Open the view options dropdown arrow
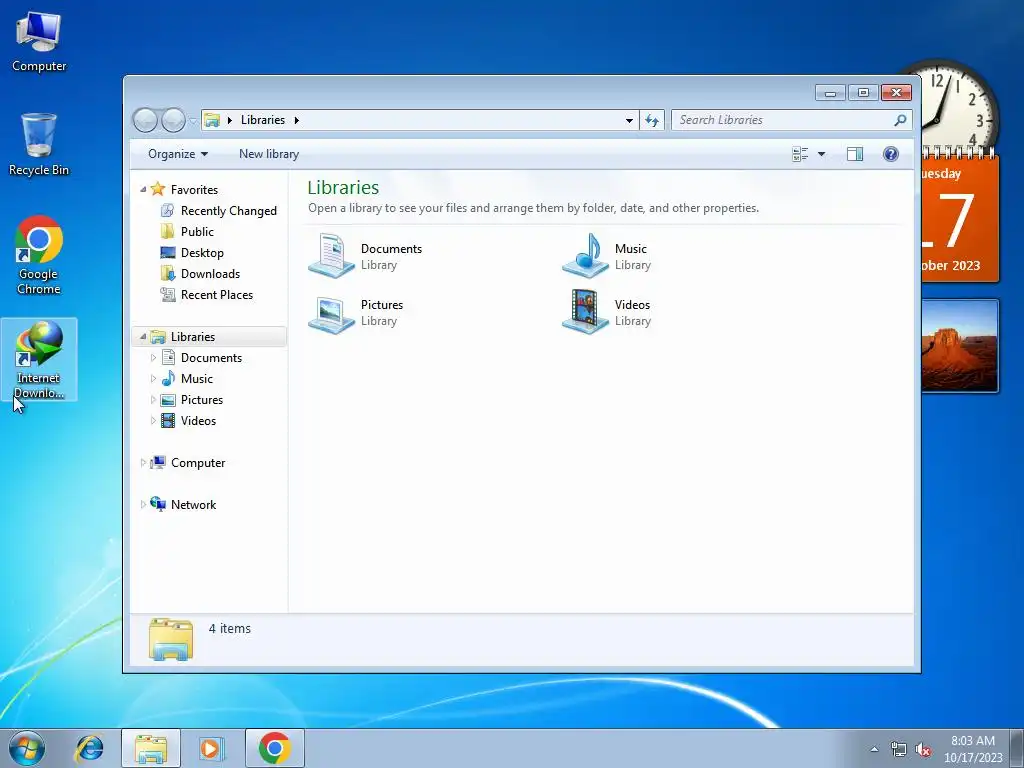 point(822,154)
